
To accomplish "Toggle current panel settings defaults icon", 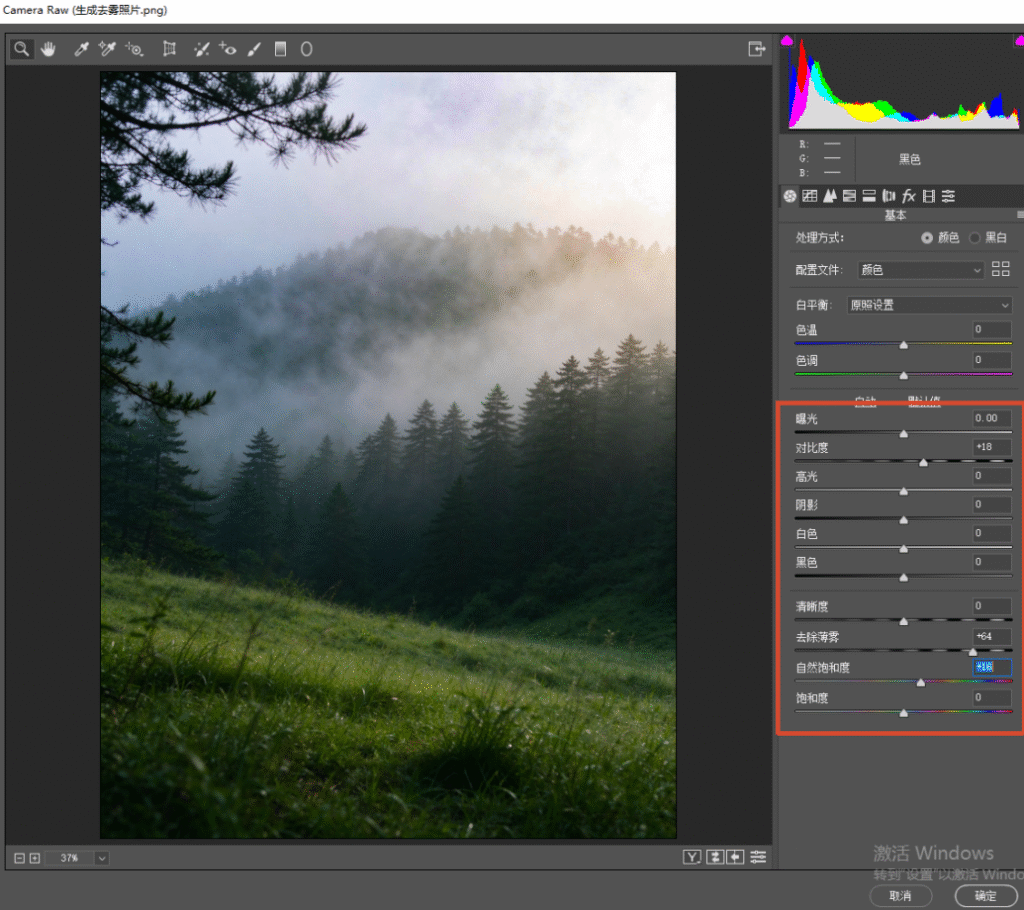I will pyautogui.click(x=758, y=857).
